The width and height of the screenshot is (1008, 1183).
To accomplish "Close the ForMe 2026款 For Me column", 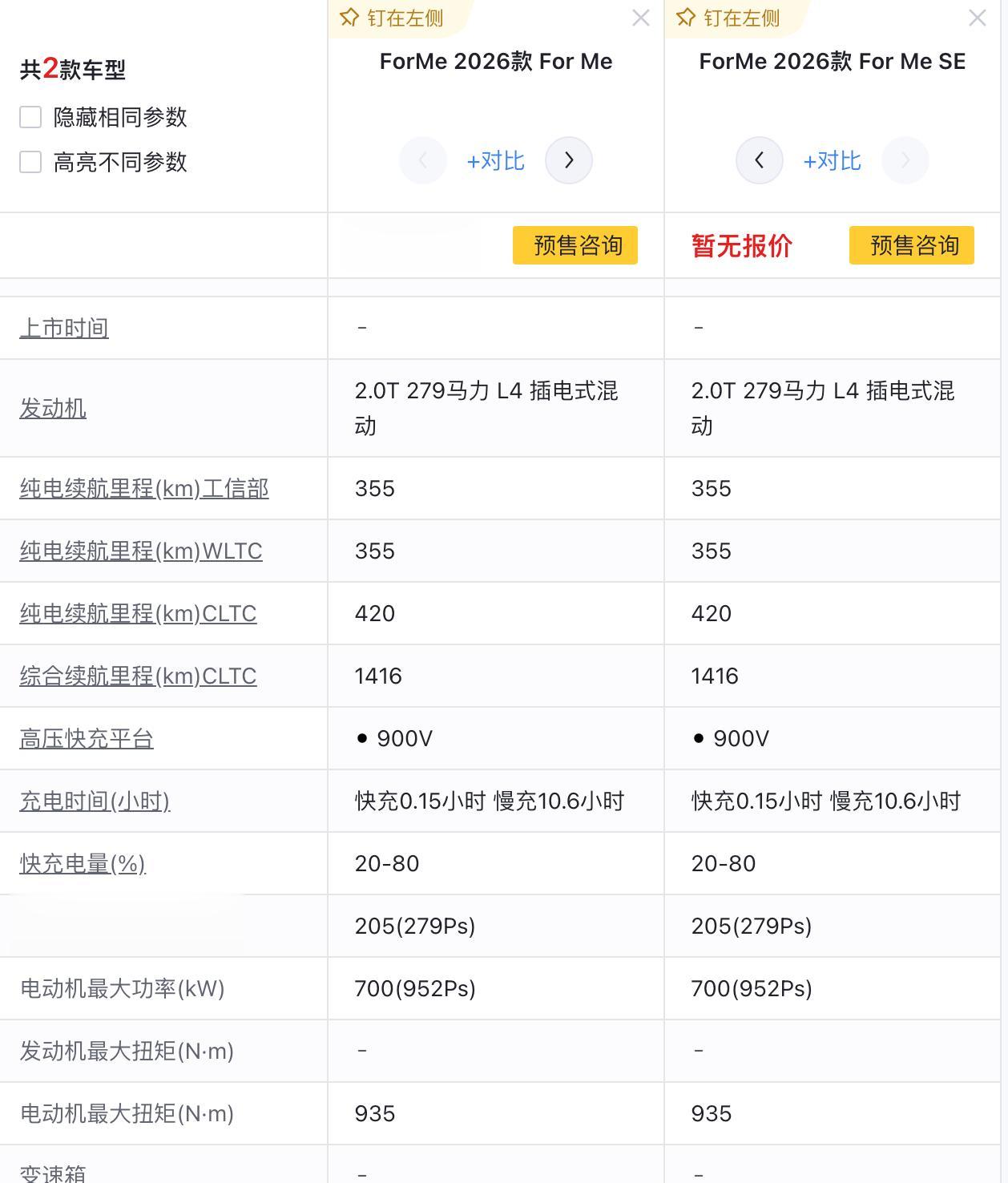I will coord(641,18).
